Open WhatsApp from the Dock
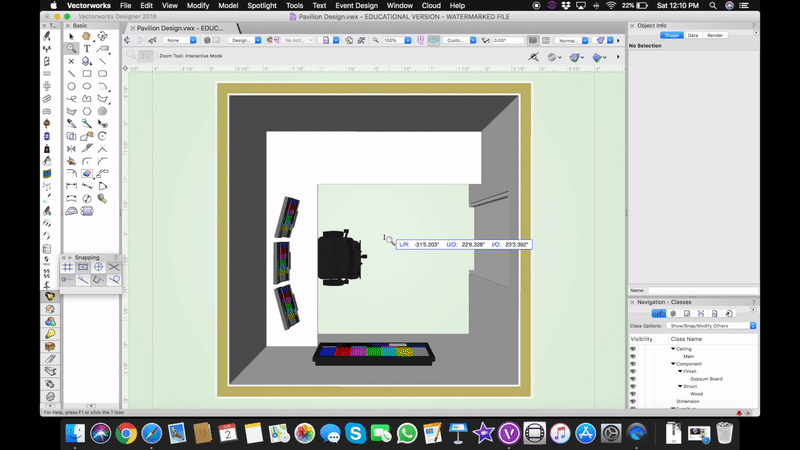The width and height of the screenshot is (800, 450). click(407, 434)
